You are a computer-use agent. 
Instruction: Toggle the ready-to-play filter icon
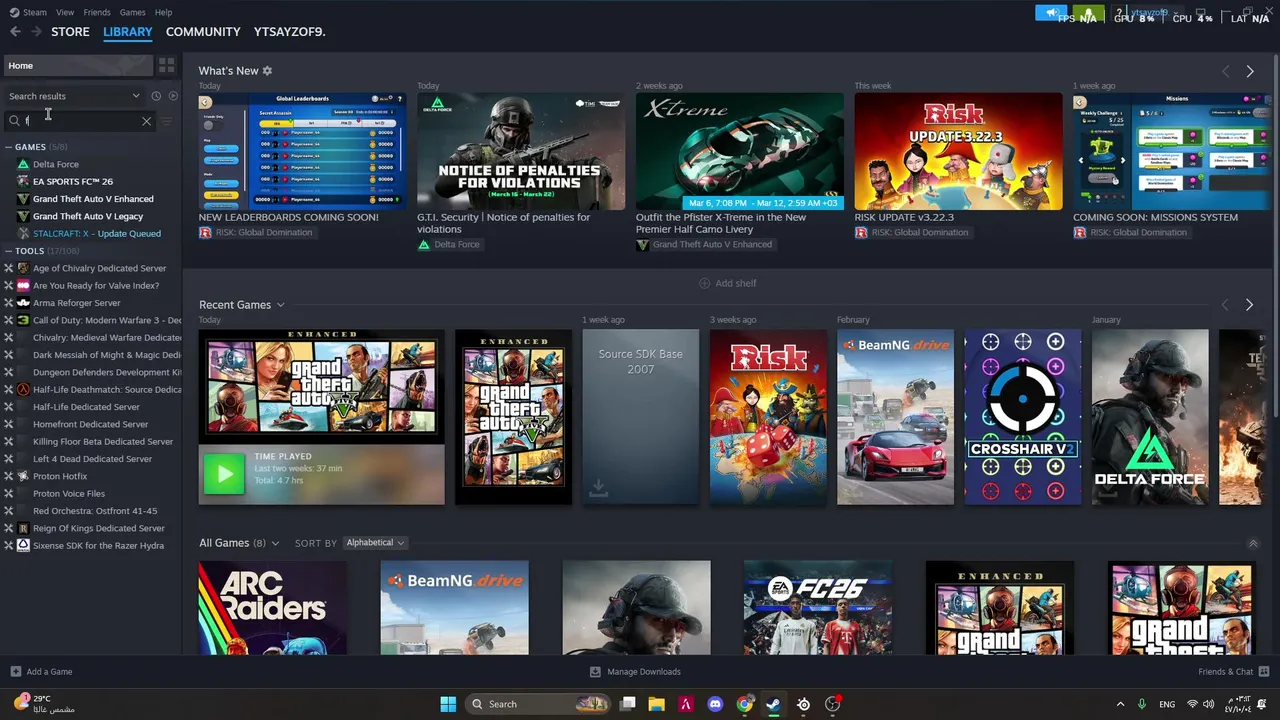(173, 96)
